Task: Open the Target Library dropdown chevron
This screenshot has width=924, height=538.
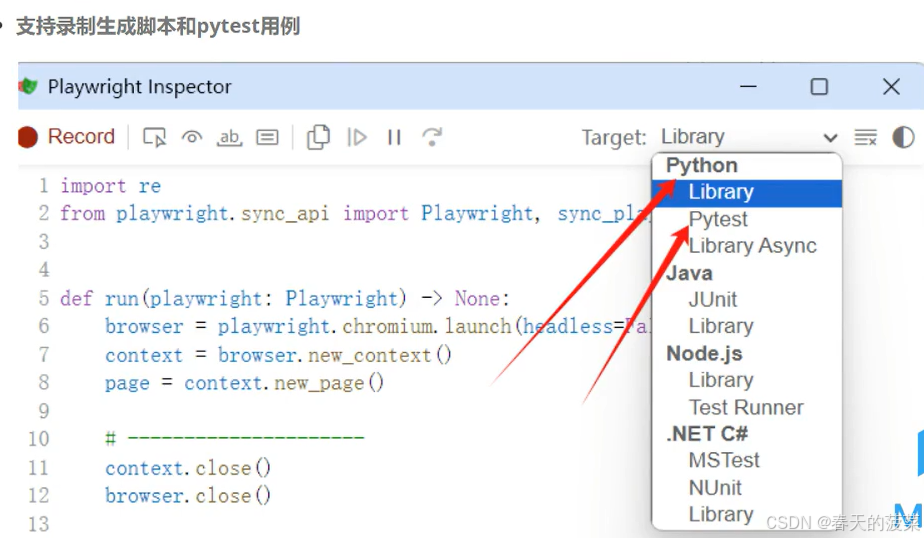Action: [830, 138]
